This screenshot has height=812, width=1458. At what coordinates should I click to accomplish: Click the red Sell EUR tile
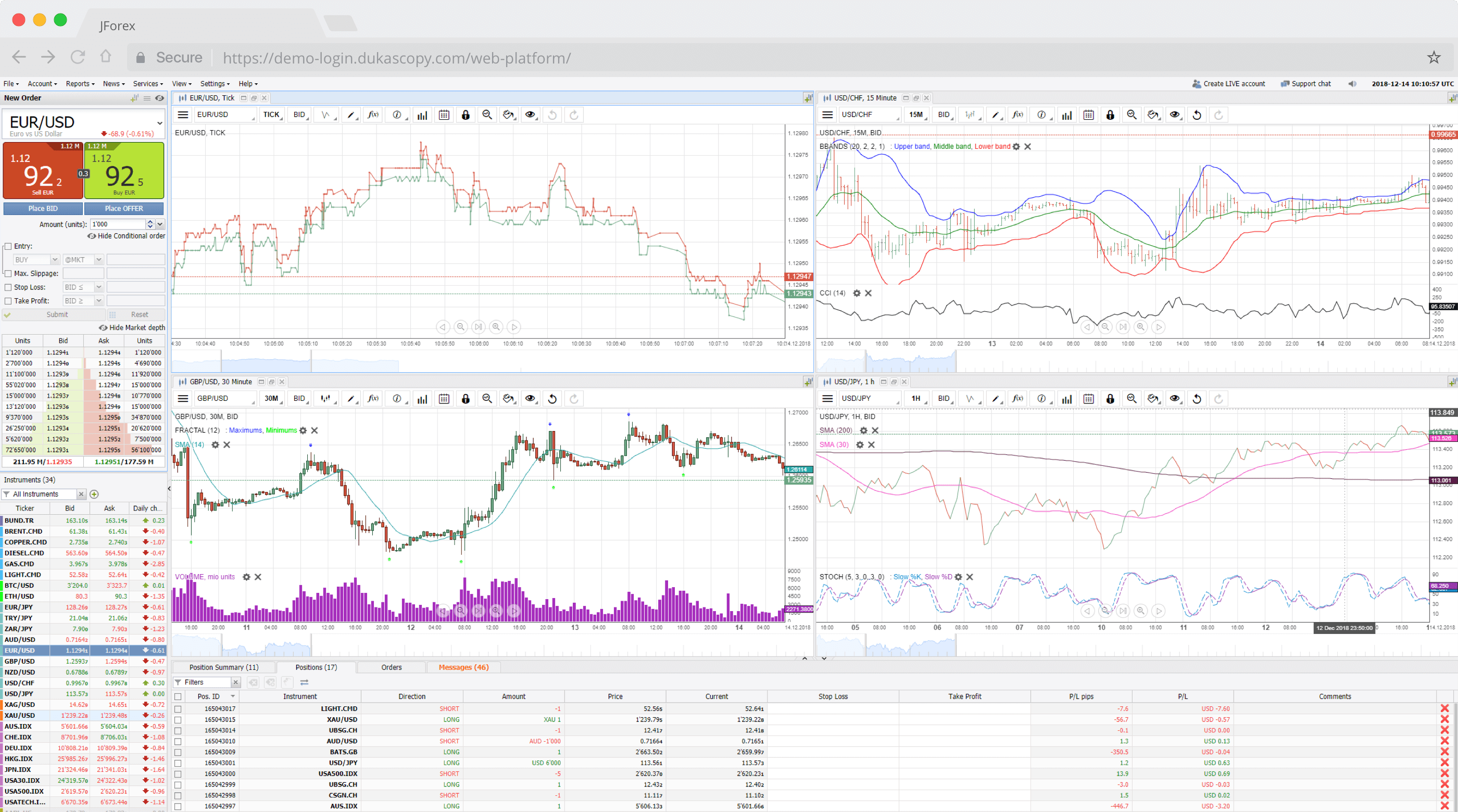tap(43, 170)
